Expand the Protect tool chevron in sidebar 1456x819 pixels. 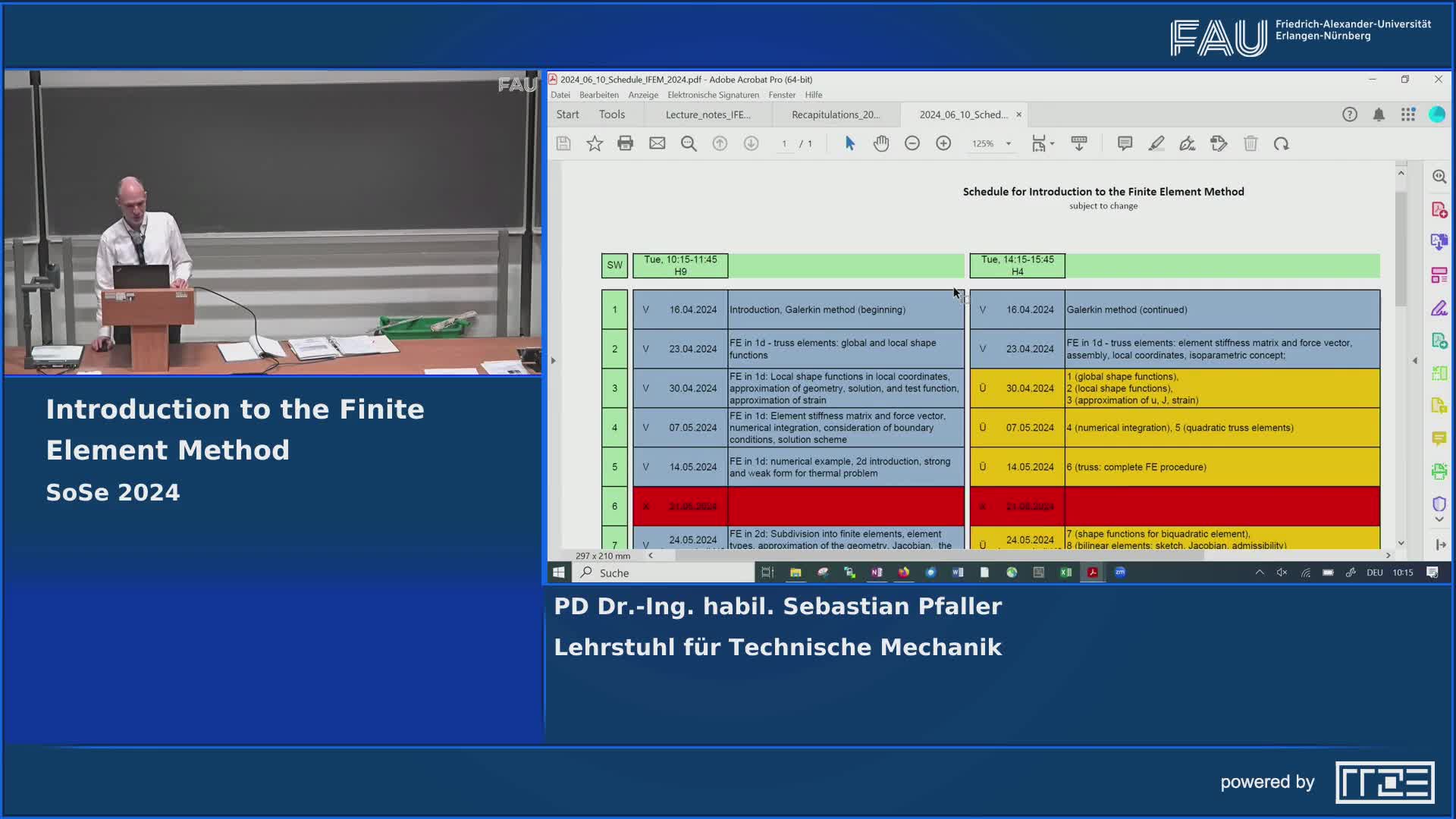pos(1439,518)
